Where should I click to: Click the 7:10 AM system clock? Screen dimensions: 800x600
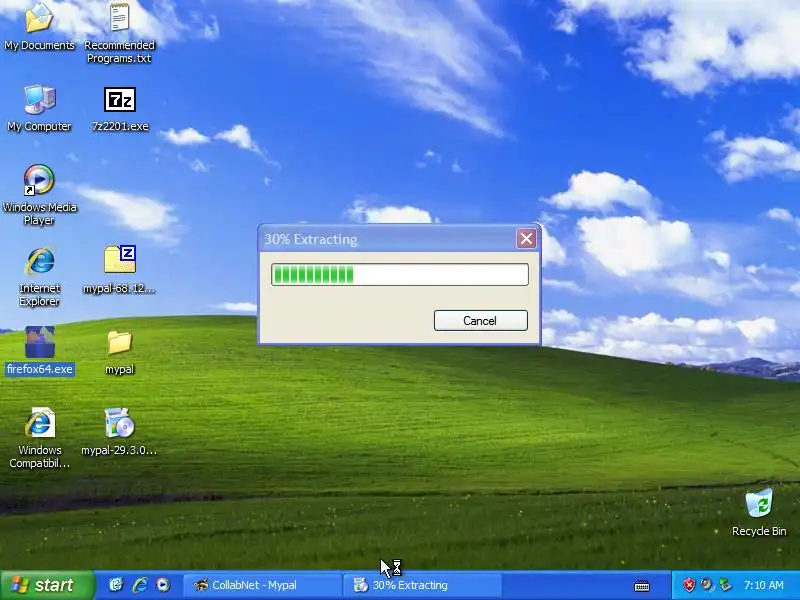coord(764,585)
